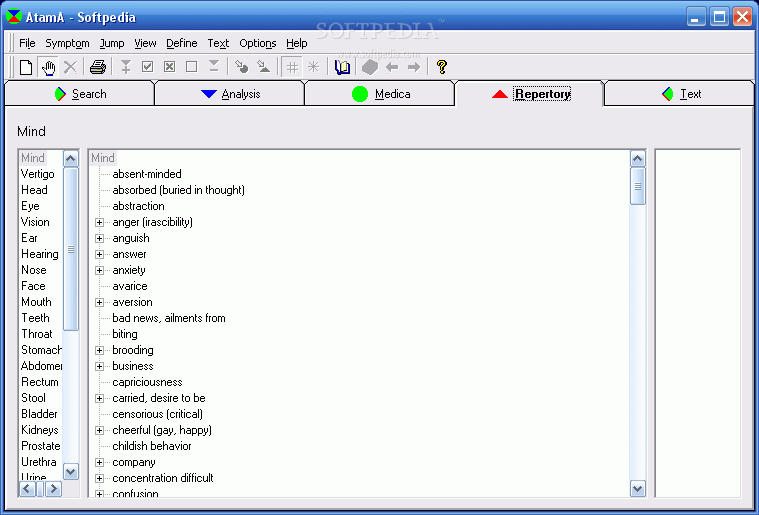
Task: Click the funnel with plus icon
Action: point(126,67)
